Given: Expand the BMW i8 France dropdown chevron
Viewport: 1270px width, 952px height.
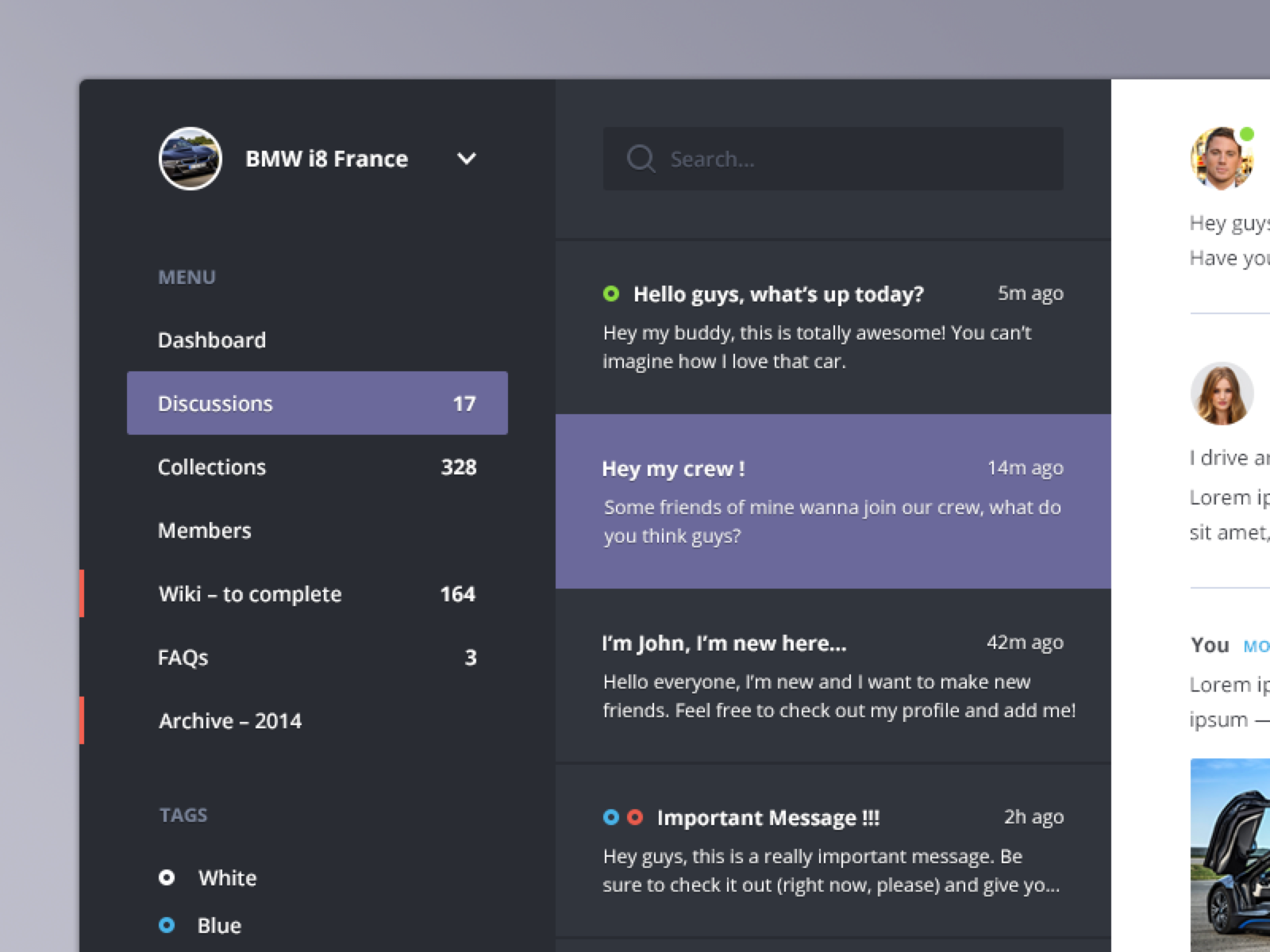Looking at the screenshot, I should tap(467, 159).
